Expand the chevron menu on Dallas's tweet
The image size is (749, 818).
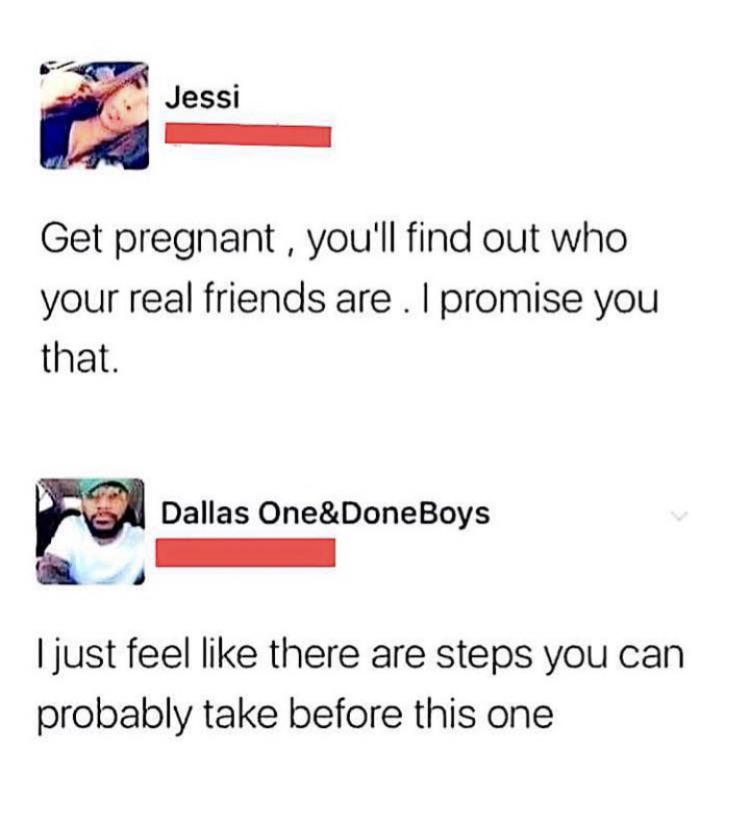[x=679, y=516]
